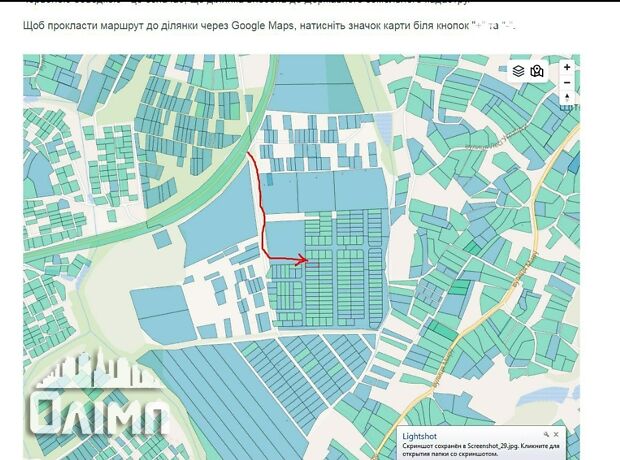Zoom in with the plus button
Viewport: 620px width, 460px height.
coord(567,67)
